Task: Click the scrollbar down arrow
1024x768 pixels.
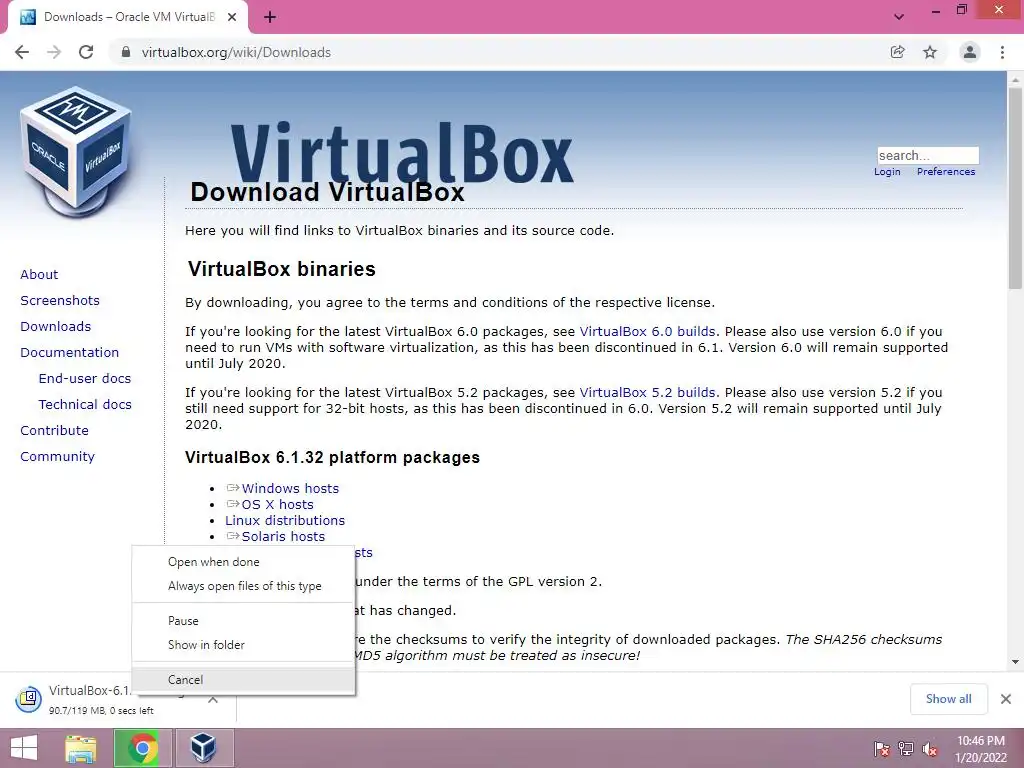Action: tap(1015, 662)
